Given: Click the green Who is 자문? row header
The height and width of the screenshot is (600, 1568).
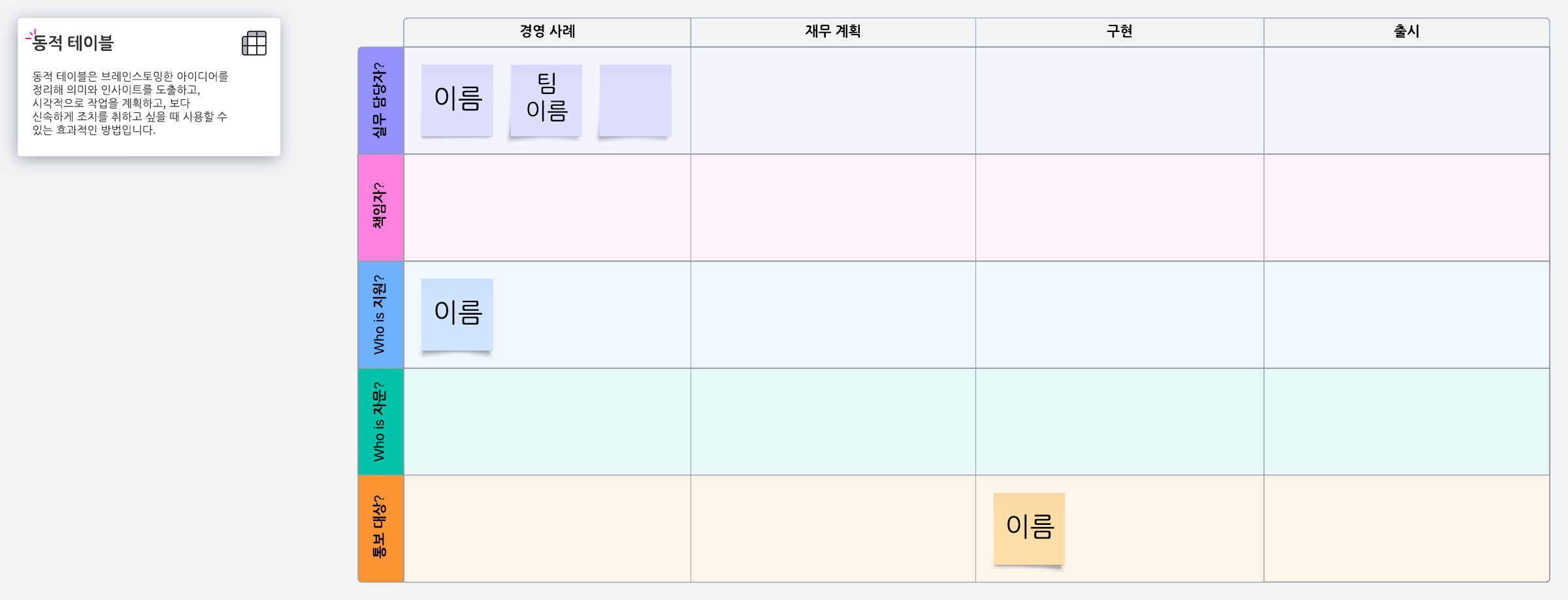Looking at the screenshot, I should (x=380, y=422).
